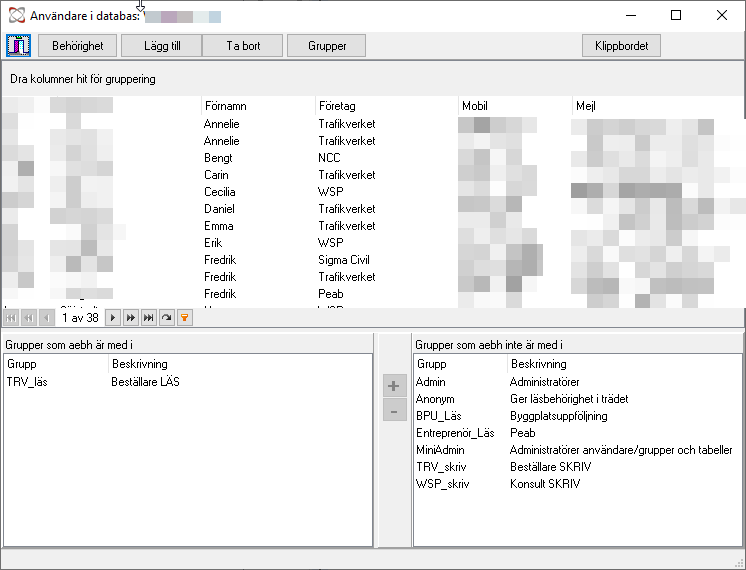Select the WSP_skriv group row
Image resolution: width=746 pixels, height=570 pixels.
pyautogui.click(x=578, y=484)
